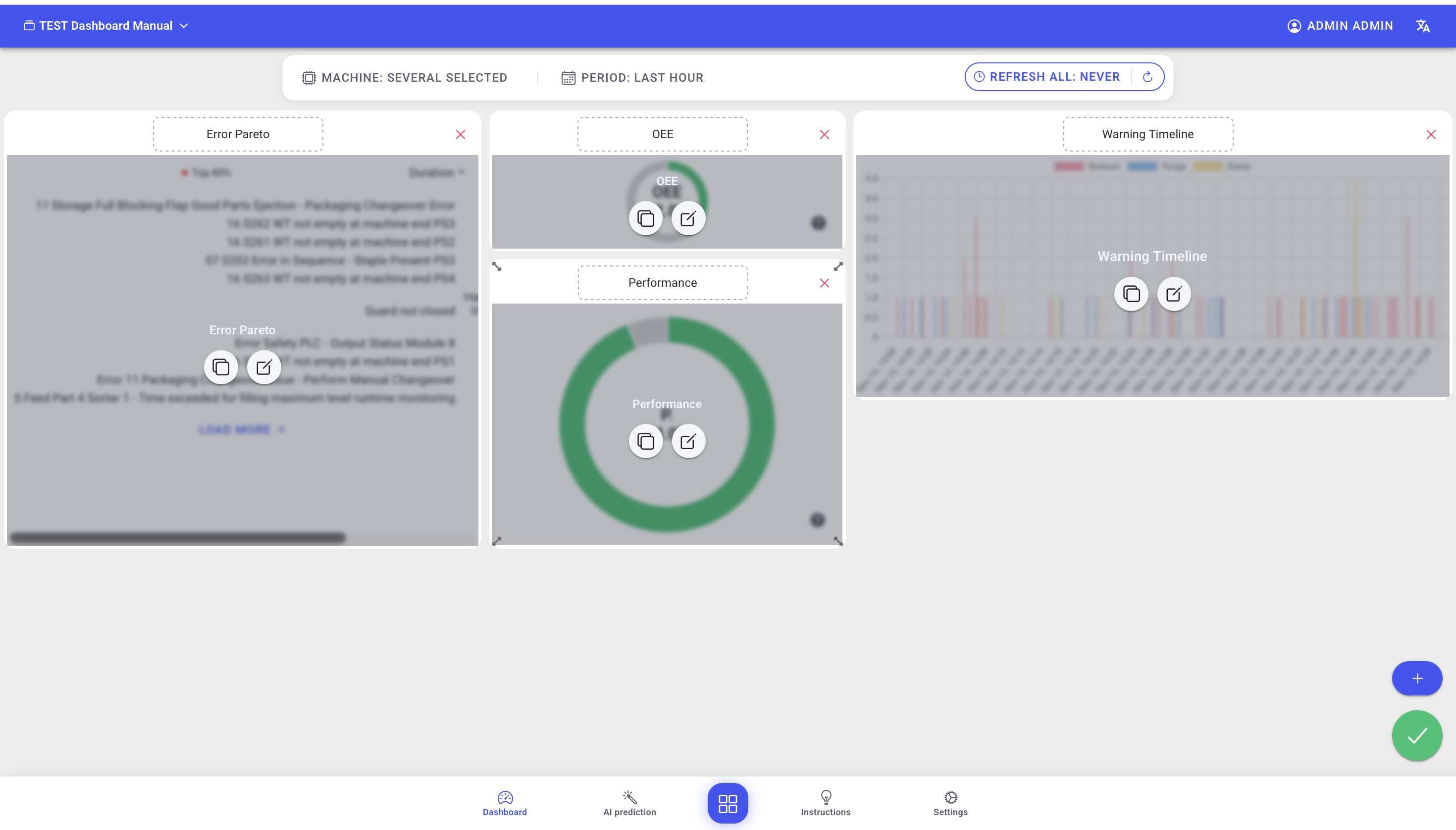The width and height of the screenshot is (1456, 830).
Task: Duplicate the Warning Timeline widget
Action: [x=1132, y=294]
